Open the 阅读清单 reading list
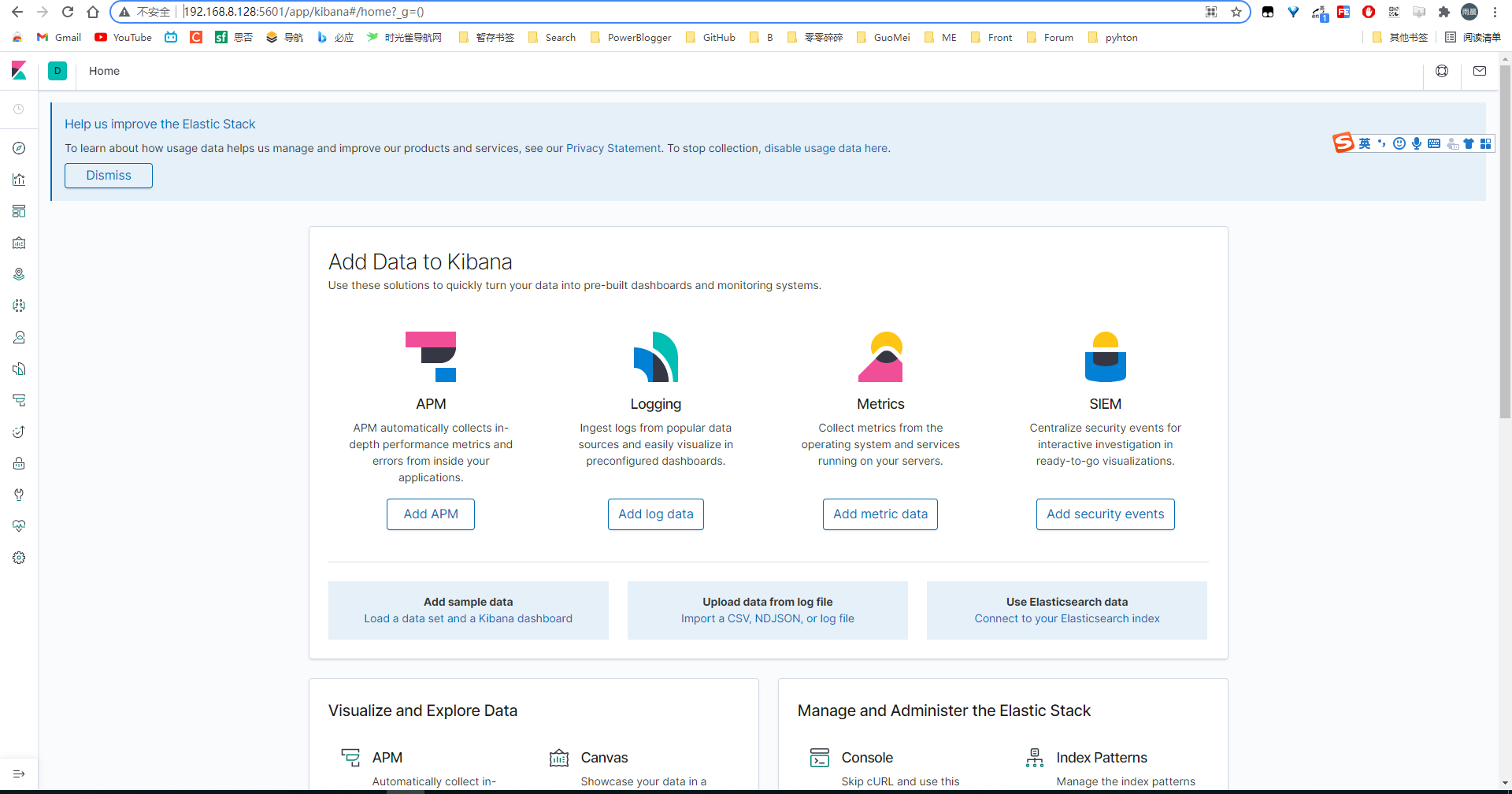 pyautogui.click(x=1473, y=37)
